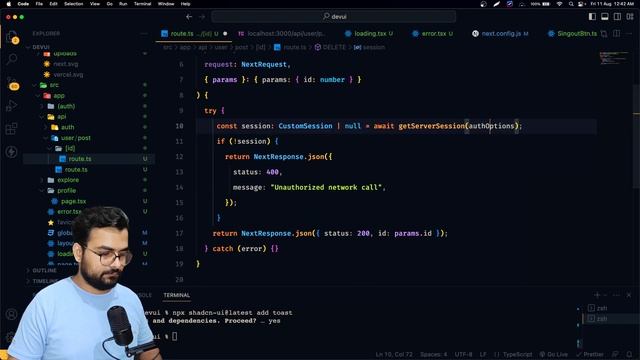Open the Extensions view
The width and height of the screenshot is (640, 360).
coord(12,129)
